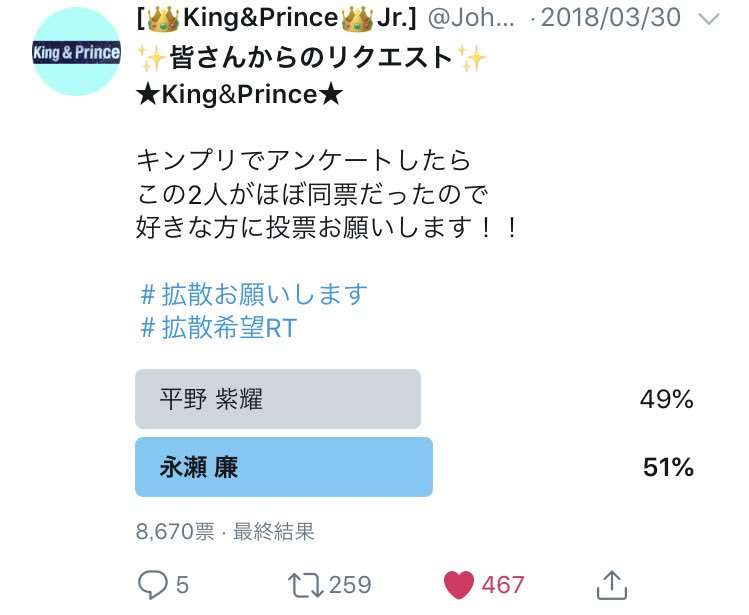Screen dimensions: 749x615
Task: Click the 51% poll result
Action: tap(668, 467)
